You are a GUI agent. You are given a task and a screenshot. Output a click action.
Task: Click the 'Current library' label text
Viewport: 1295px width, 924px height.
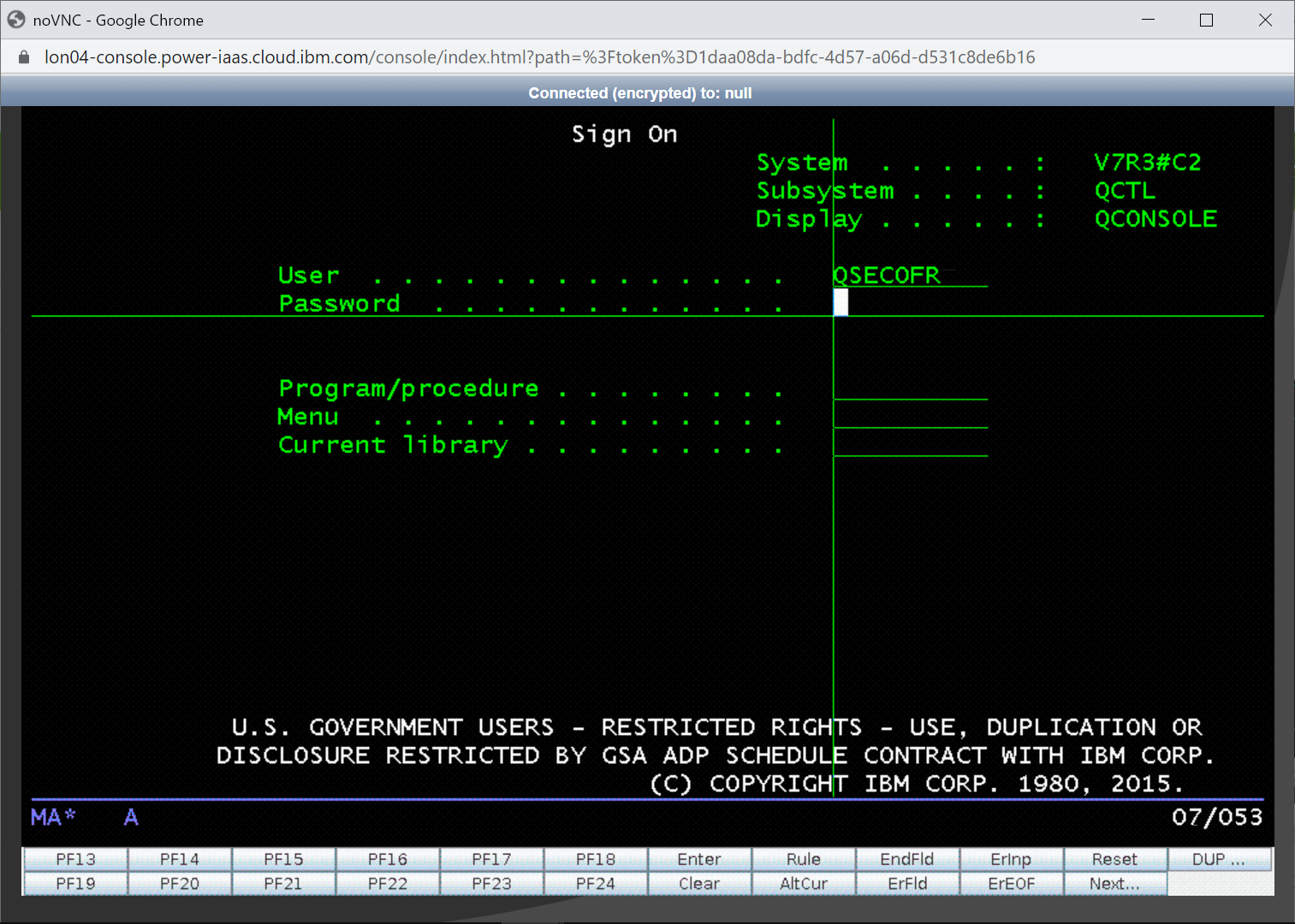coord(394,445)
